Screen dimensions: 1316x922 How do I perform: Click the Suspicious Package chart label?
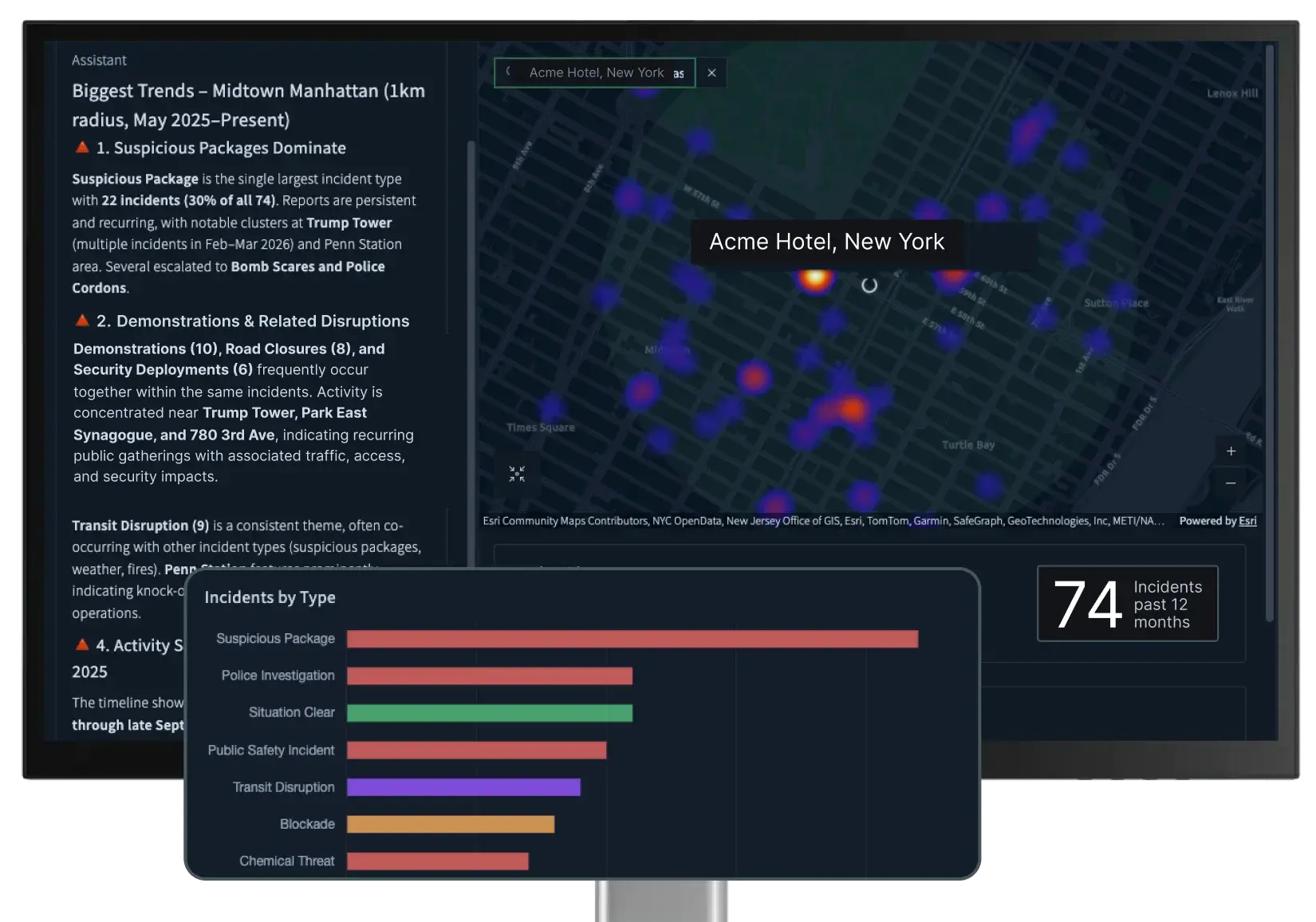coord(275,639)
